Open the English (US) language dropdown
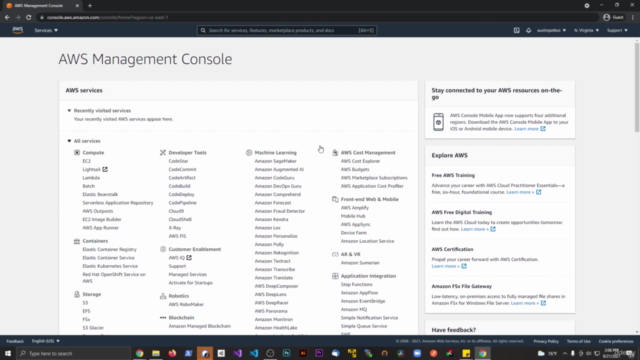Viewport: 640px width, 360px height. 46,341
